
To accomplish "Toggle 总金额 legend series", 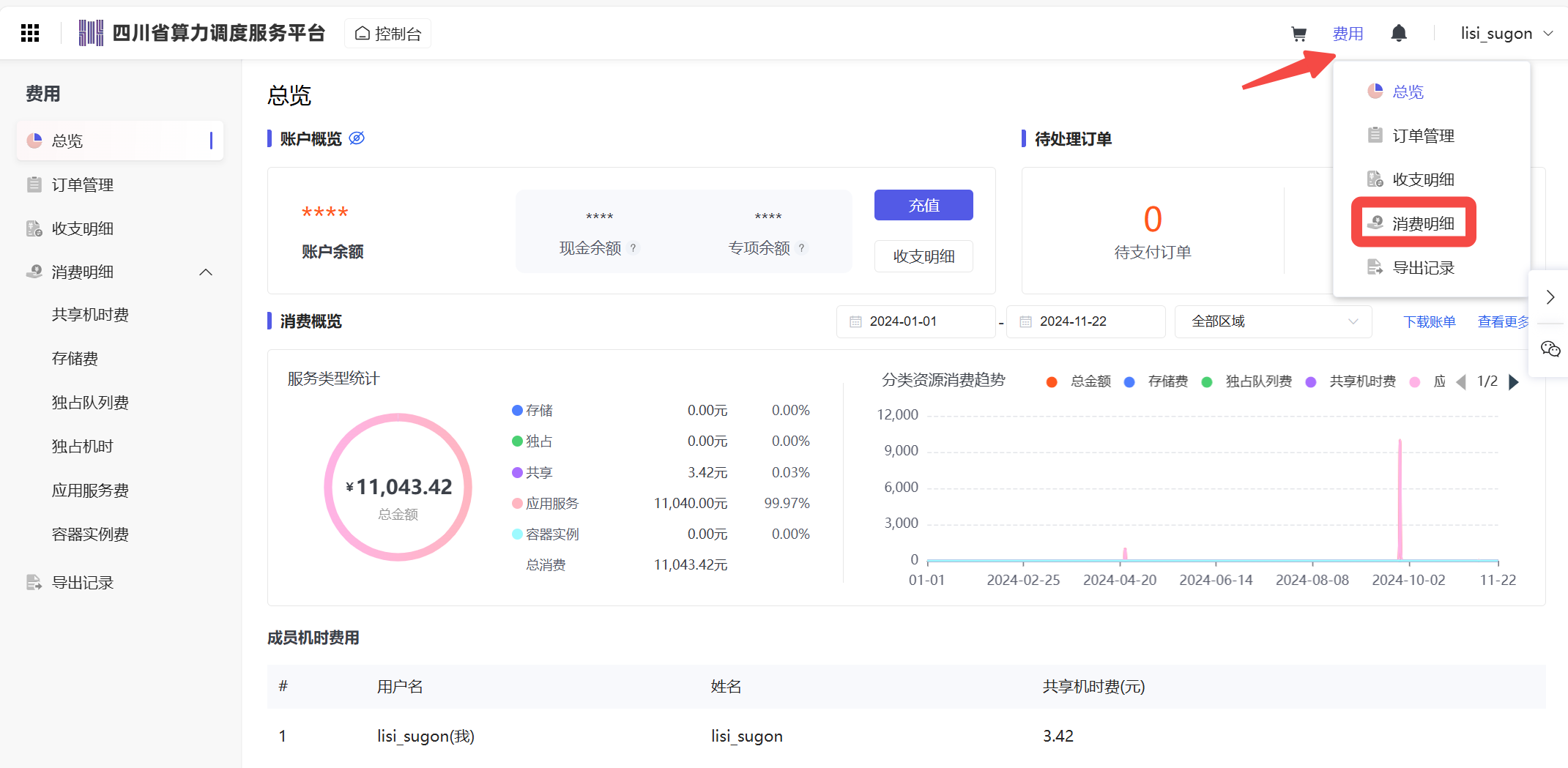I will click(x=1080, y=381).
